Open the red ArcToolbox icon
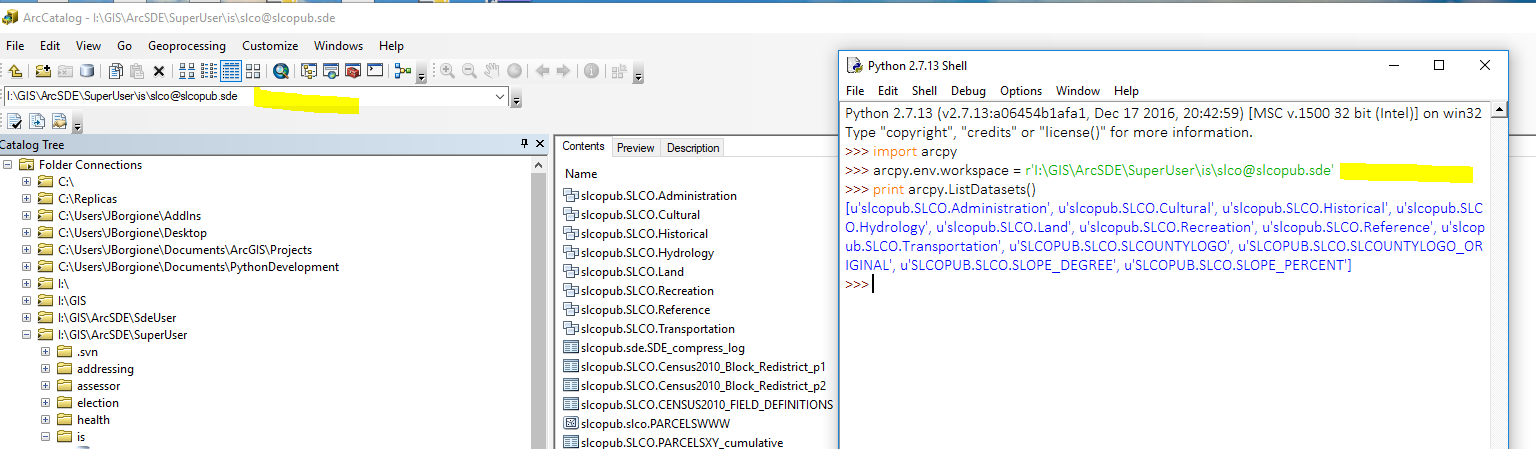The width and height of the screenshot is (1536, 449). [353, 71]
